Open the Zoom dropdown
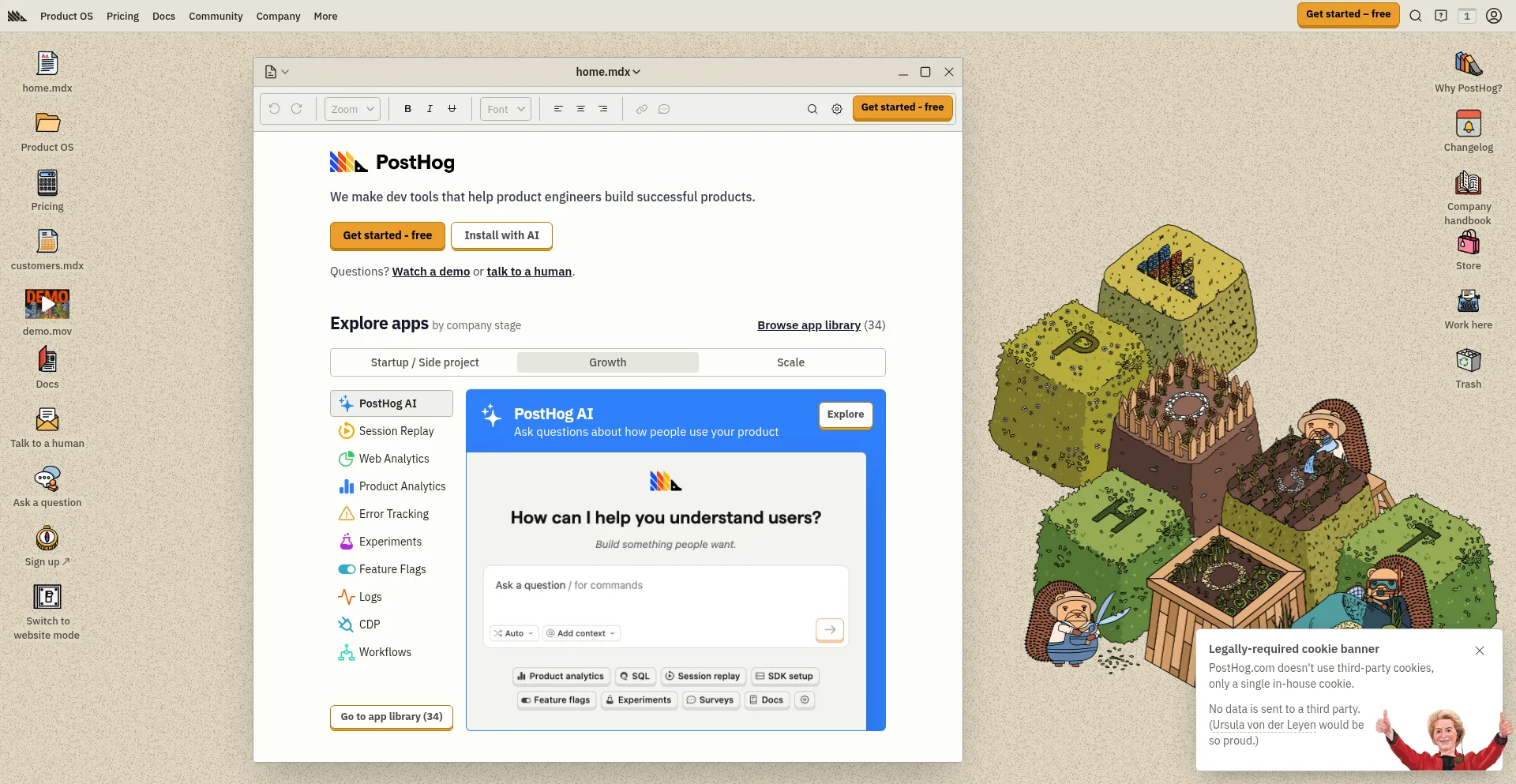Viewport: 1516px width, 784px height. (352, 109)
